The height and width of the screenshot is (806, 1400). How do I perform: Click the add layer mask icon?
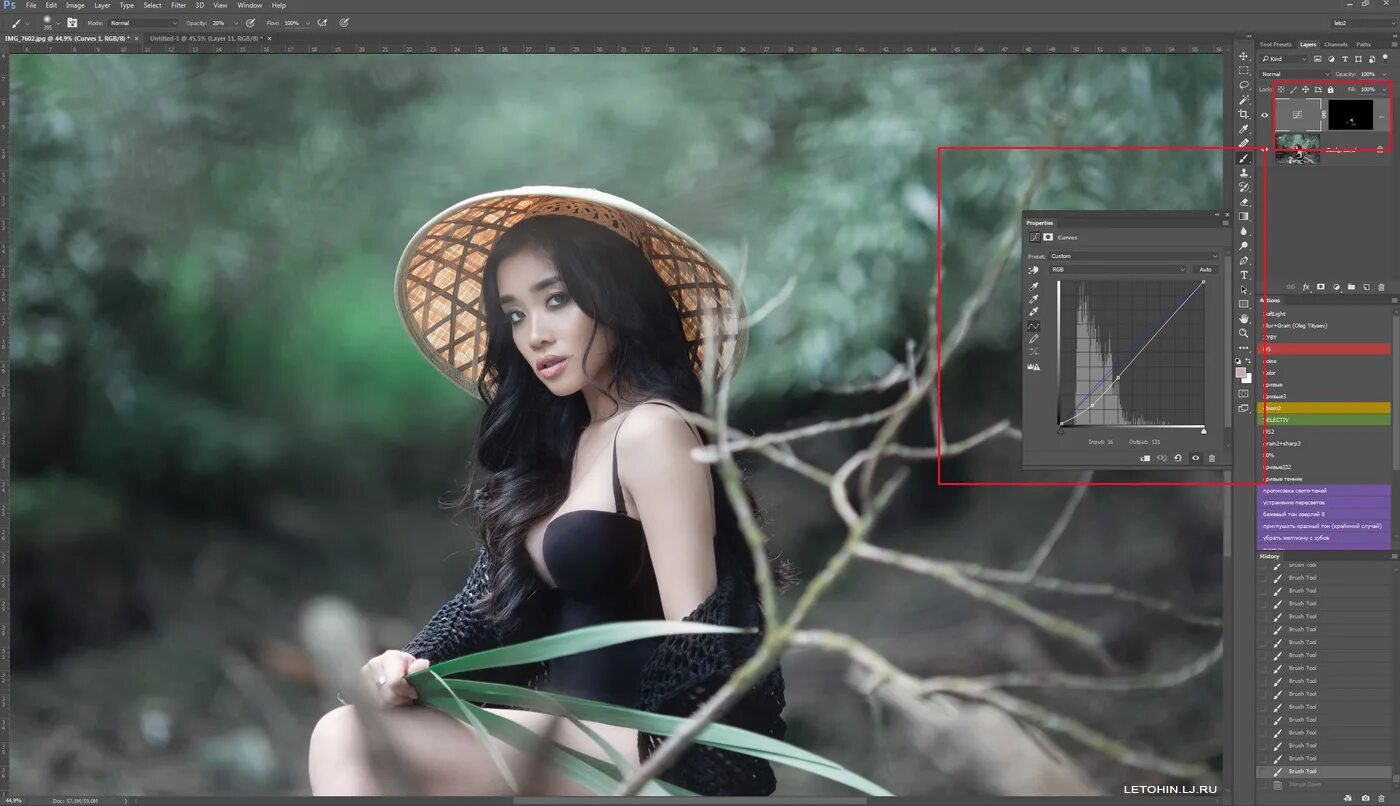tap(1321, 287)
